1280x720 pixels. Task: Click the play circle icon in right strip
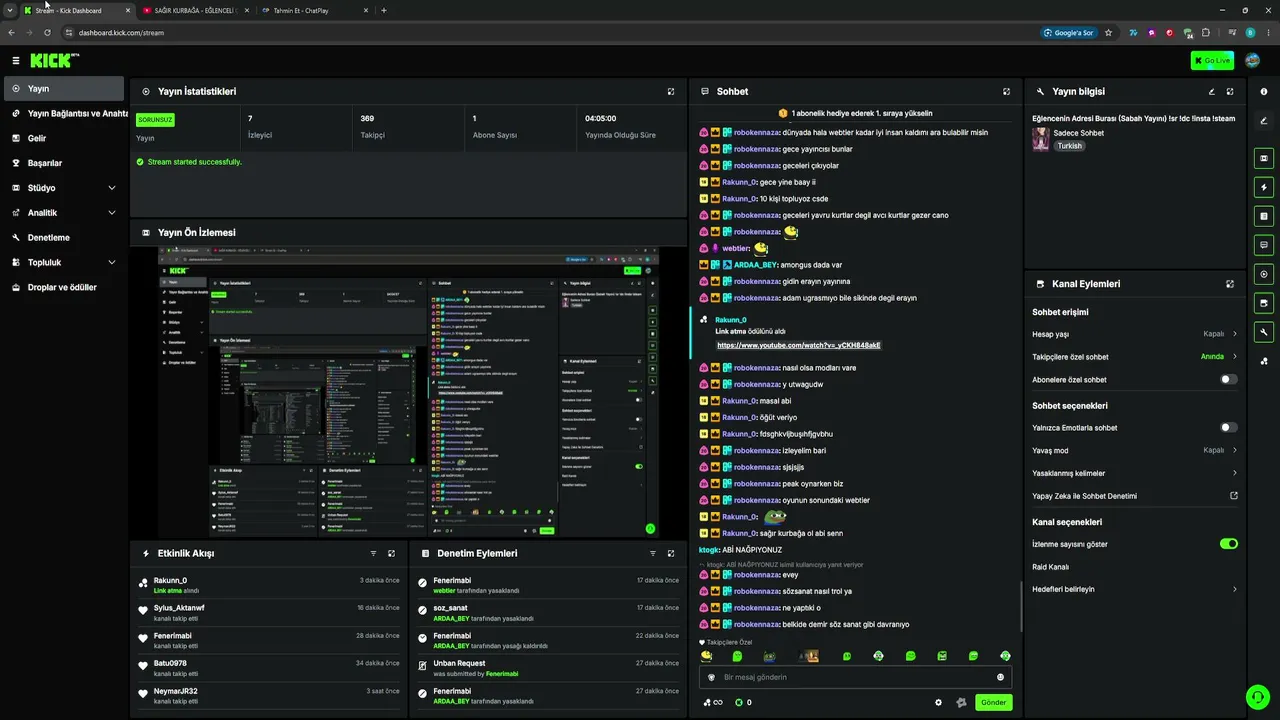tap(1264, 274)
